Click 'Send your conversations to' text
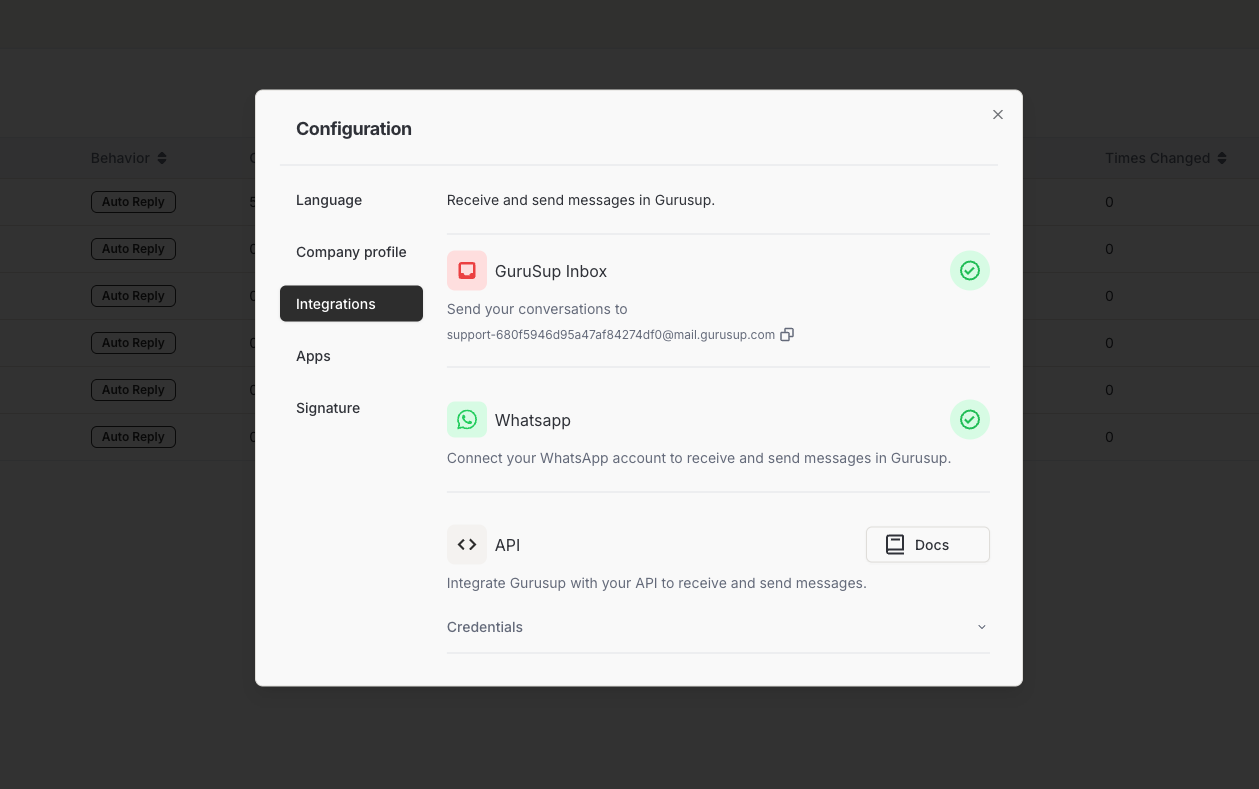Viewport: 1259px width, 789px height. click(537, 309)
